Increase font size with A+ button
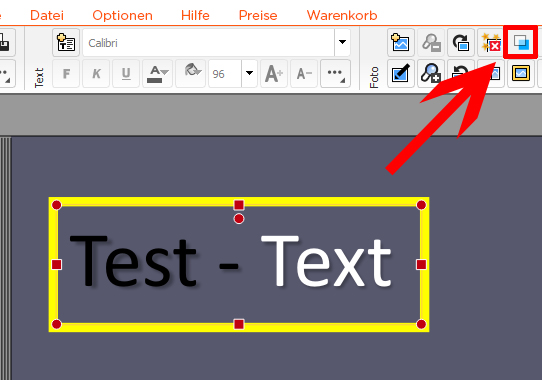The image size is (542, 380). pos(274,73)
